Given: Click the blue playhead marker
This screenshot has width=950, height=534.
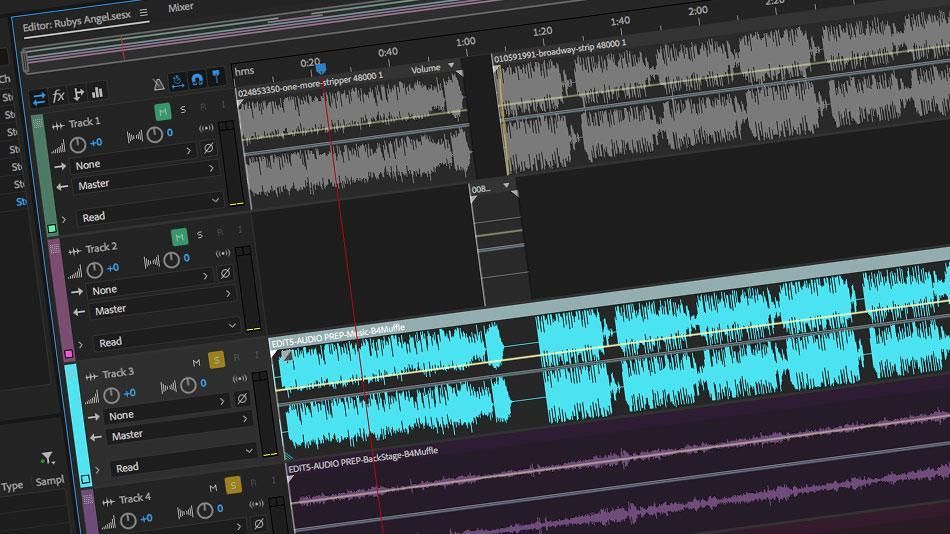Looking at the screenshot, I should 321,69.
